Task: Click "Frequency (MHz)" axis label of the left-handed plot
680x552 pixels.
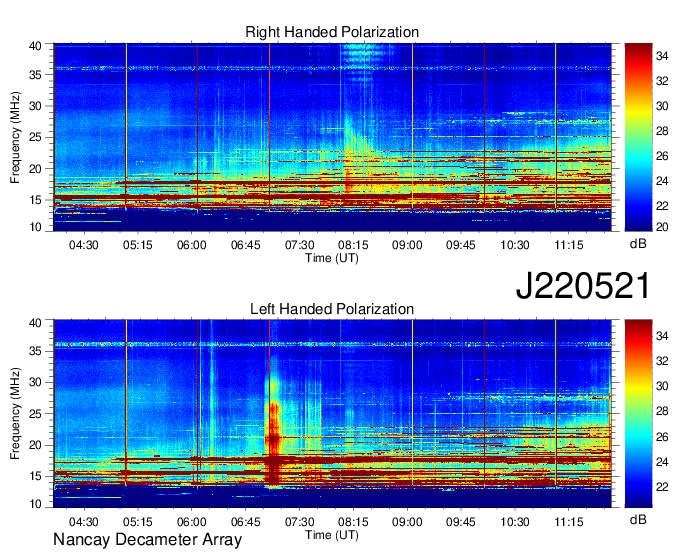Action: [15, 414]
